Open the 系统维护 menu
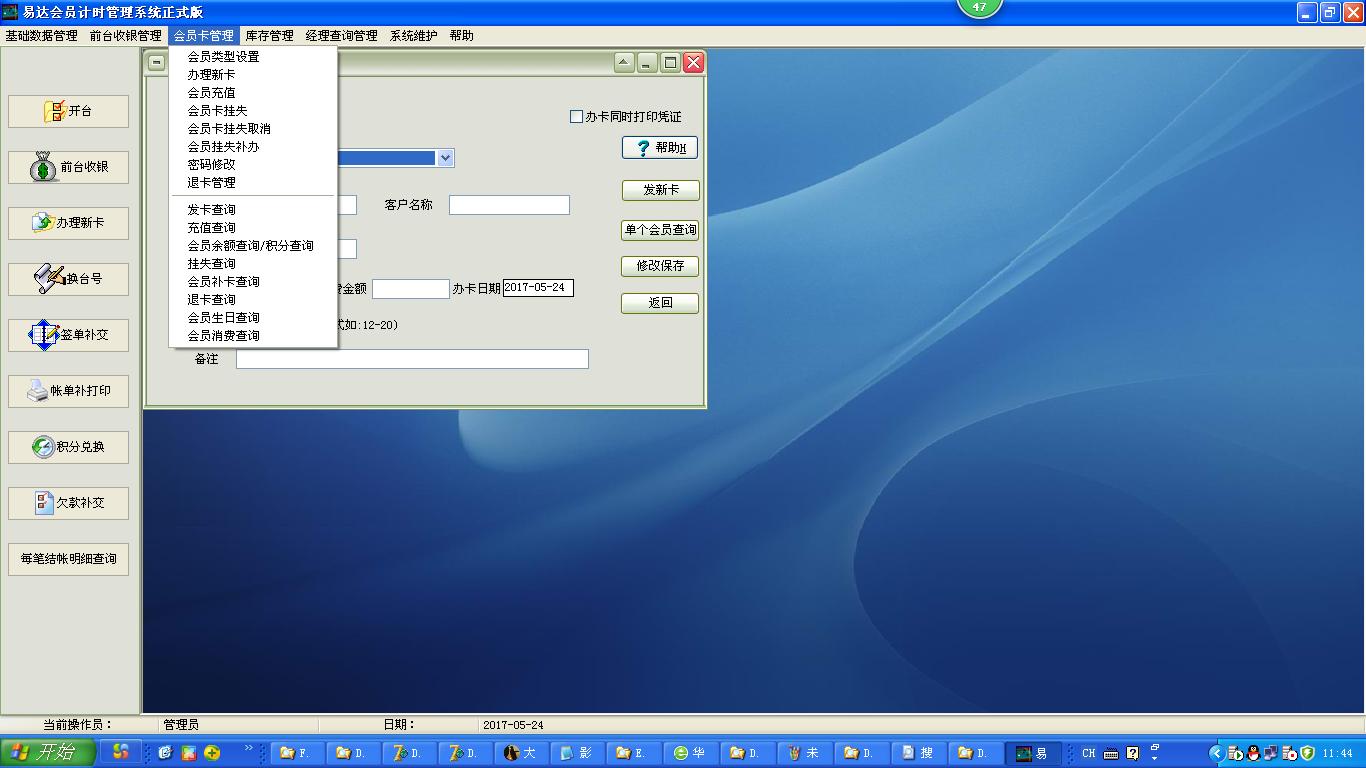 pyautogui.click(x=413, y=36)
